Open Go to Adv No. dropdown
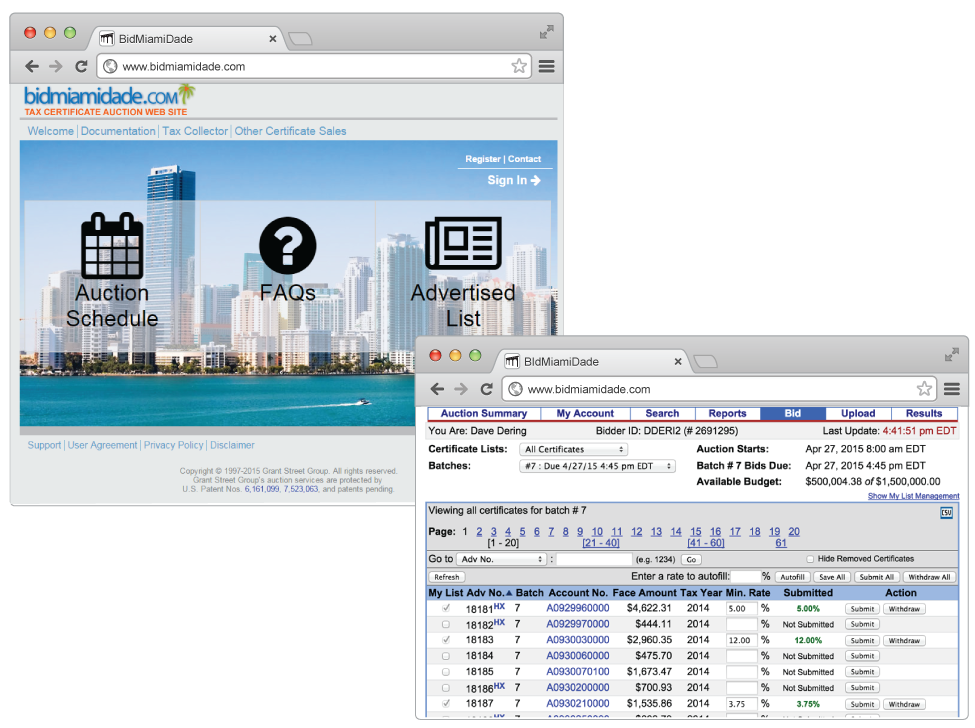This screenshot has width=975, height=728. pos(501,559)
